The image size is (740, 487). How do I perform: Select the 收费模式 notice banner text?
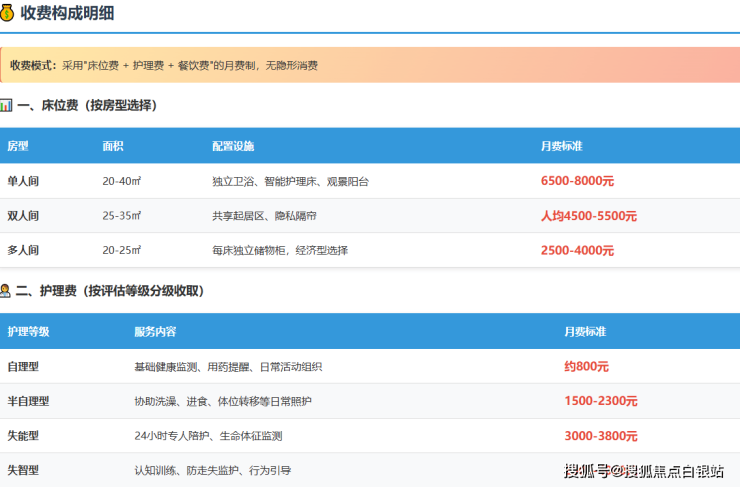pyautogui.click(x=164, y=65)
